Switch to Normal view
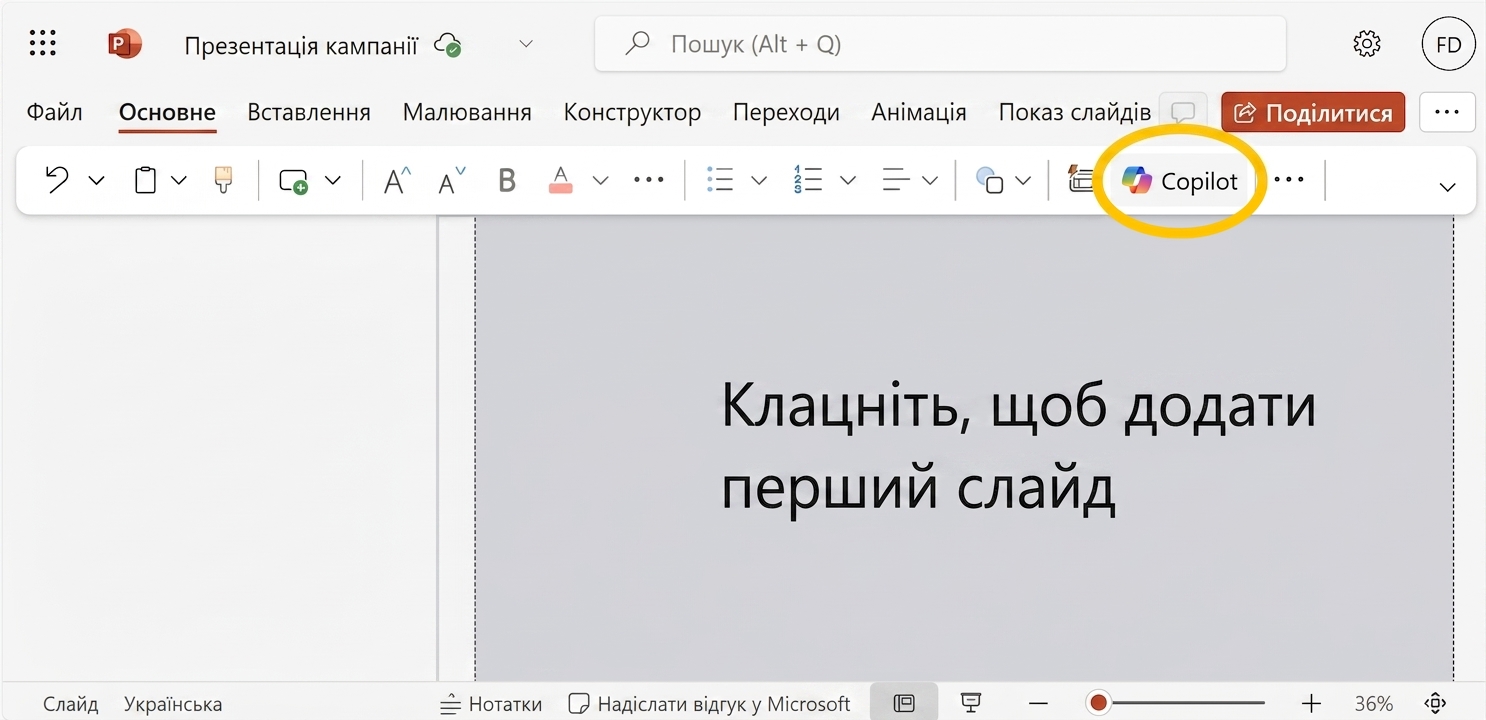The width and height of the screenshot is (1486, 720). tap(904, 703)
